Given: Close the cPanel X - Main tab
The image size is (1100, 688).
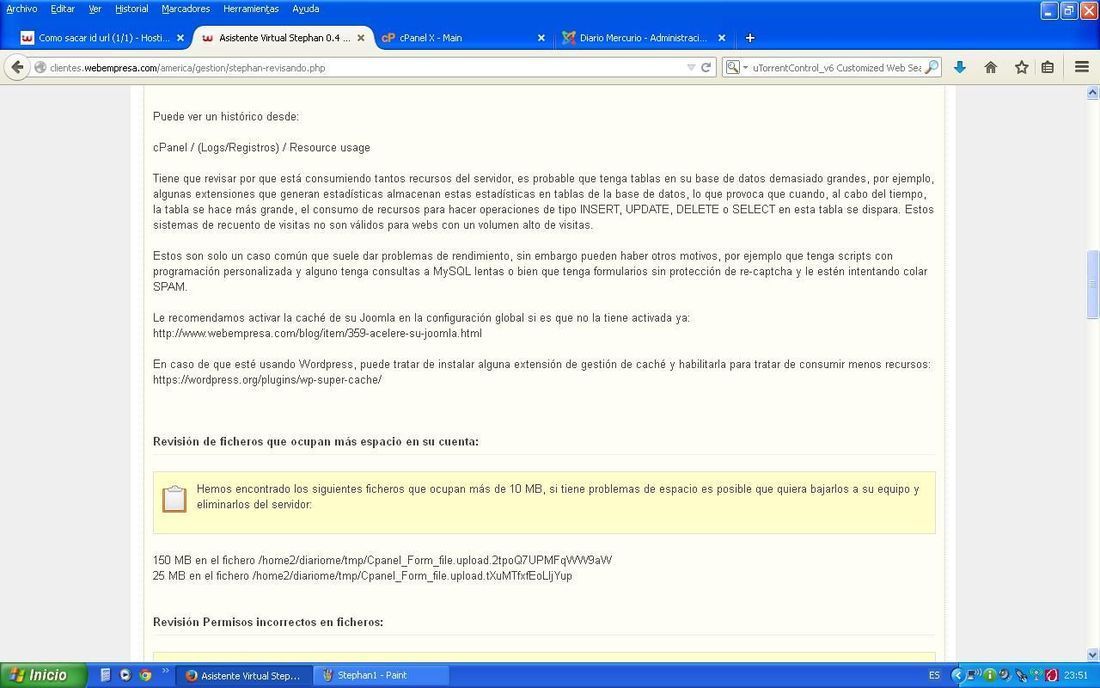Looking at the screenshot, I should [x=541, y=38].
